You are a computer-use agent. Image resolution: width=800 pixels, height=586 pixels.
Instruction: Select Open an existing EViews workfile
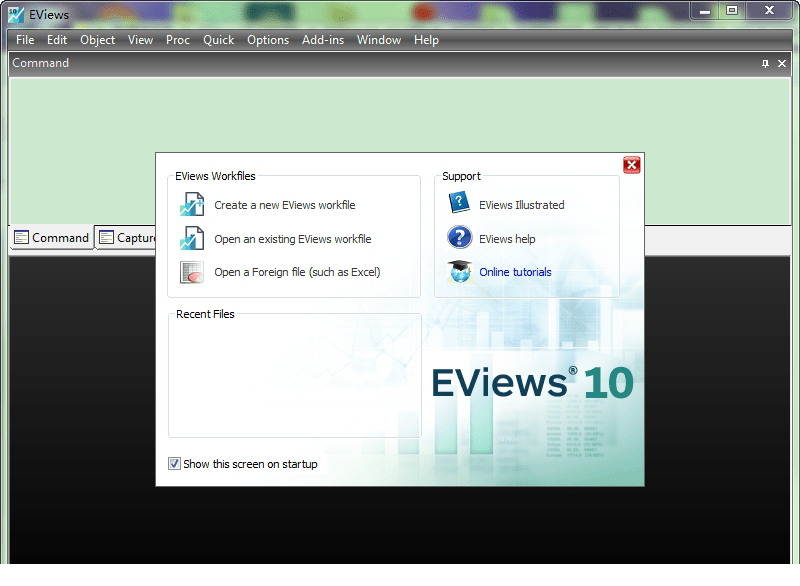(293, 239)
